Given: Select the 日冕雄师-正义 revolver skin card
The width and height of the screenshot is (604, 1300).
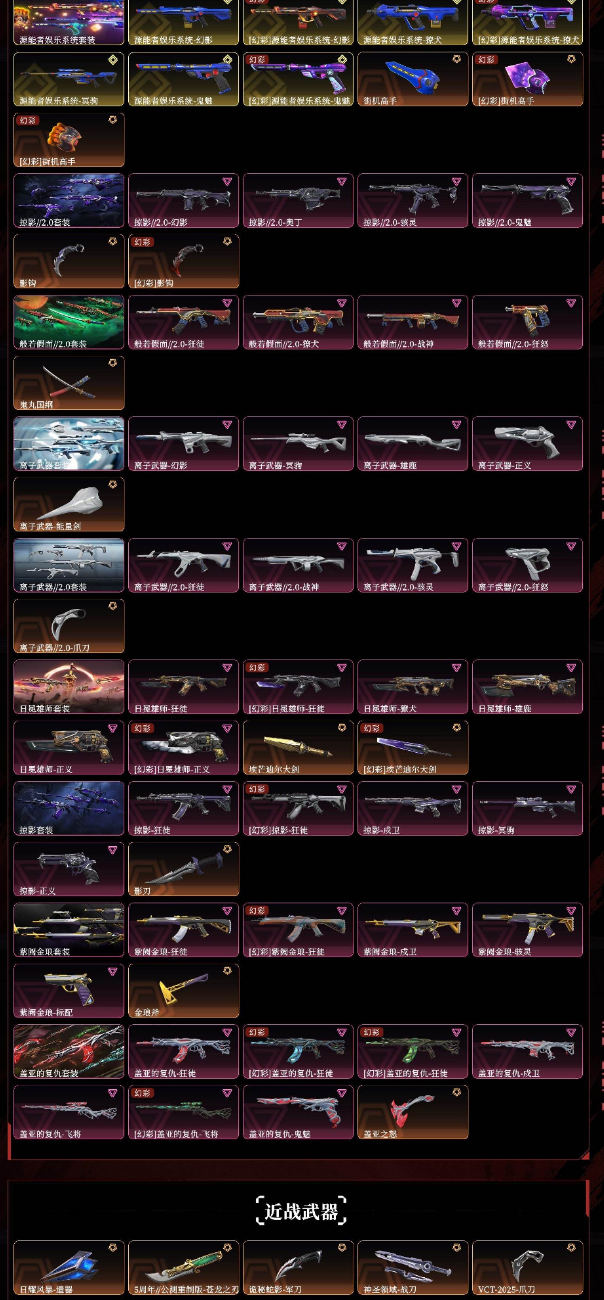Looking at the screenshot, I should click(69, 747).
